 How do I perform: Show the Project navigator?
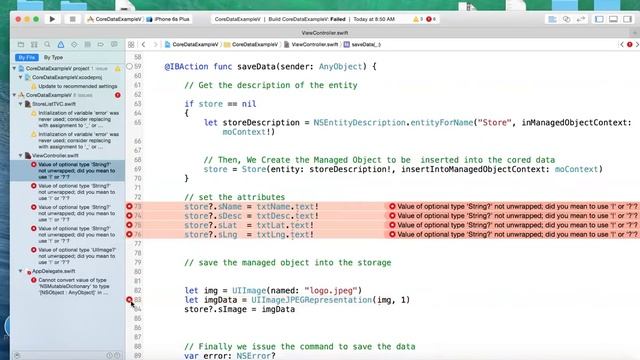point(21,44)
